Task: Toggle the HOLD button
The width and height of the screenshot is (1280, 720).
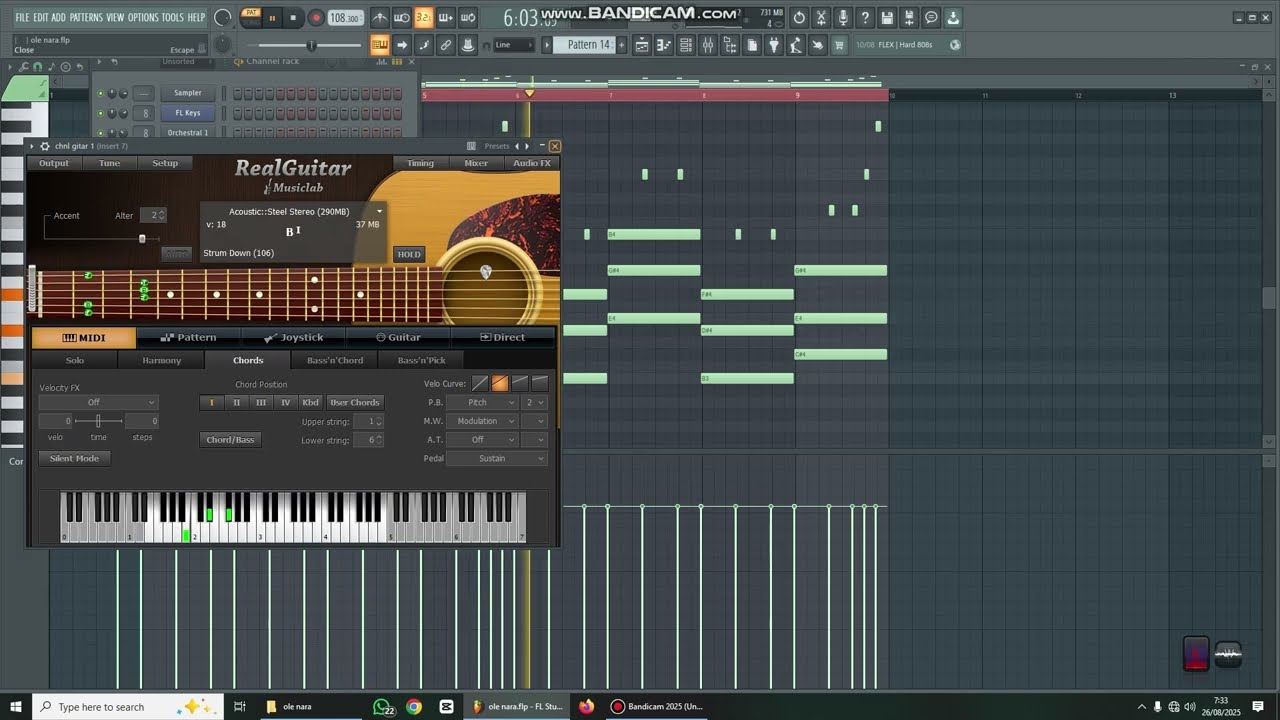Action: (x=409, y=254)
